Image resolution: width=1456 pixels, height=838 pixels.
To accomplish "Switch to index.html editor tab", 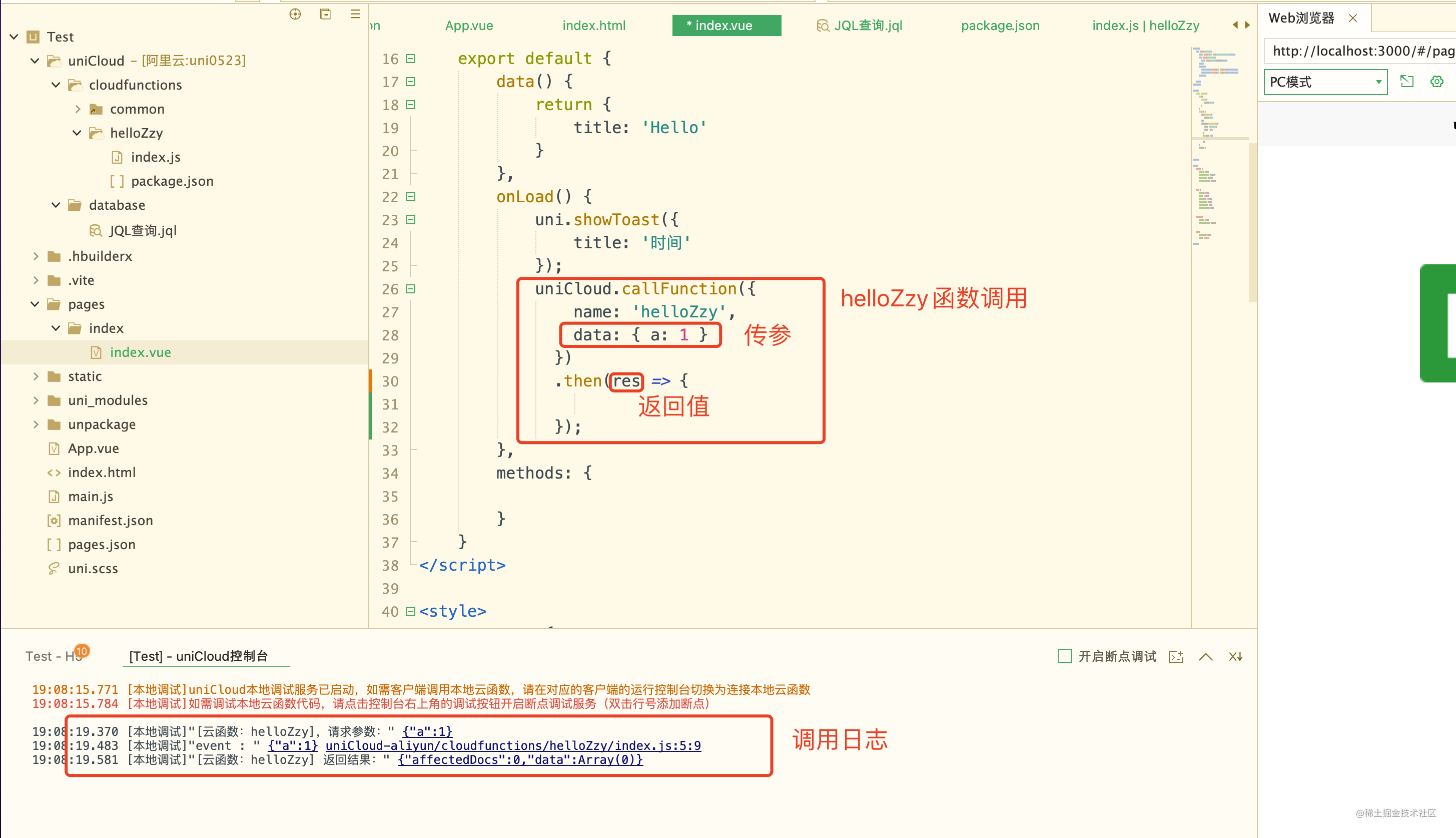I will coord(594,26).
